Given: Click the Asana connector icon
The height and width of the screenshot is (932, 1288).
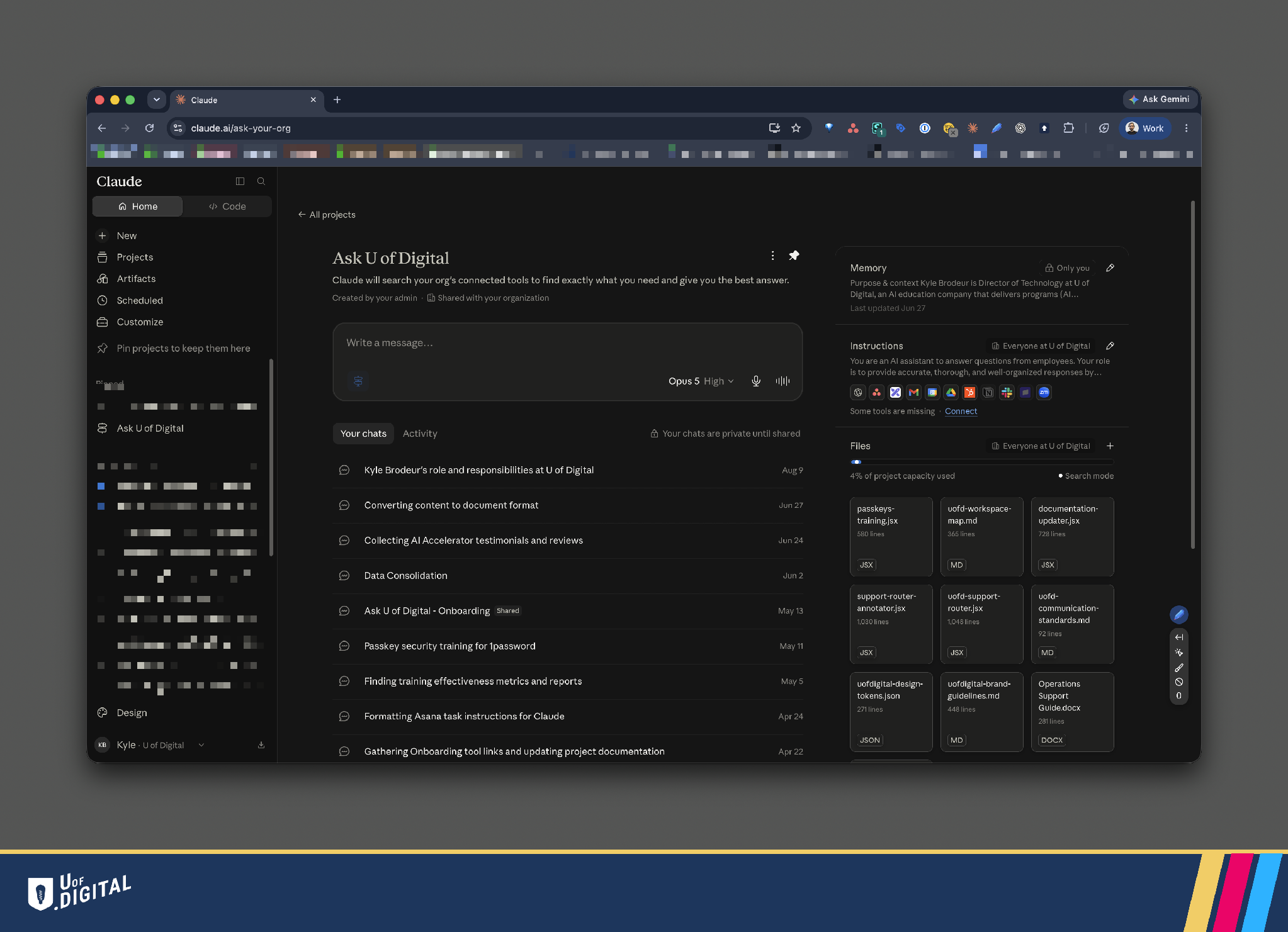Looking at the screenshot, I should click(x=876, y=392).
